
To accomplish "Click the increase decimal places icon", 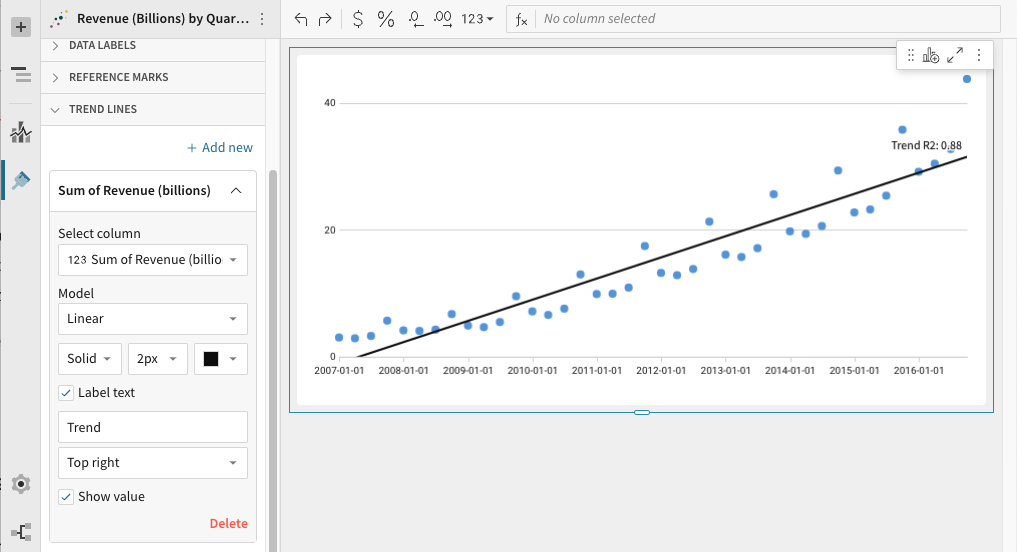I will click(x=444, y=19).
